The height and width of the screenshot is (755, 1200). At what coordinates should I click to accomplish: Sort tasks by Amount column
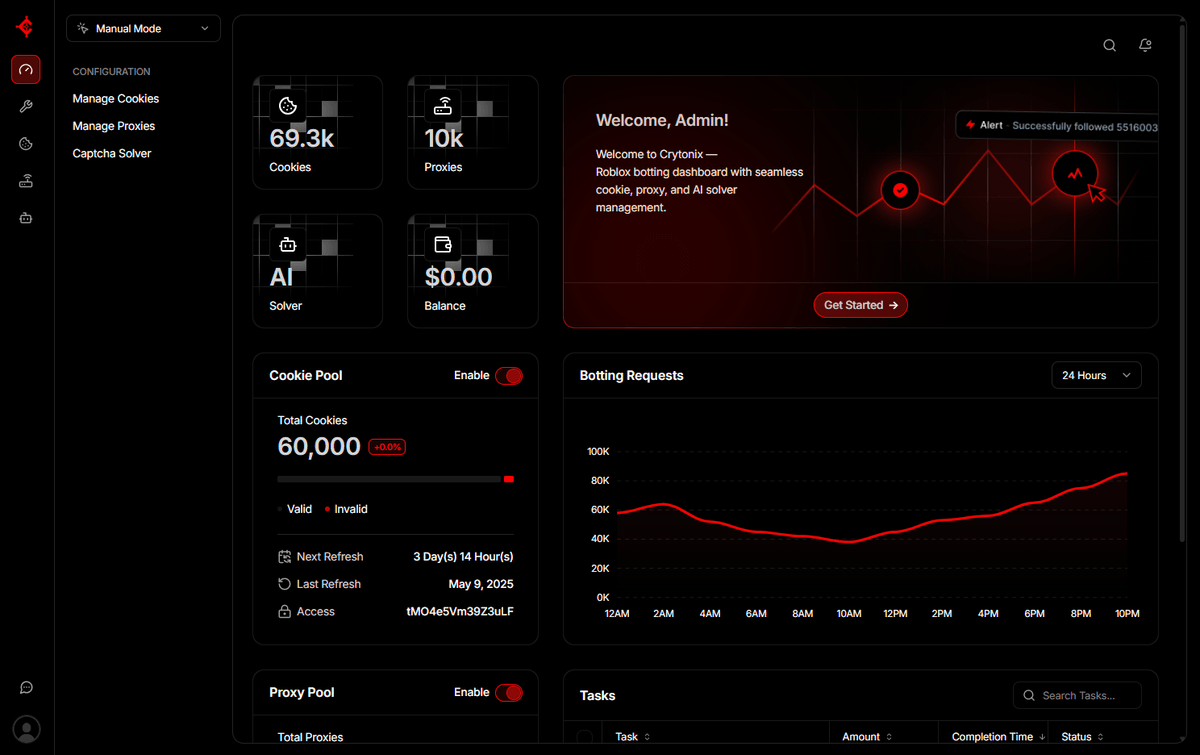866,737
